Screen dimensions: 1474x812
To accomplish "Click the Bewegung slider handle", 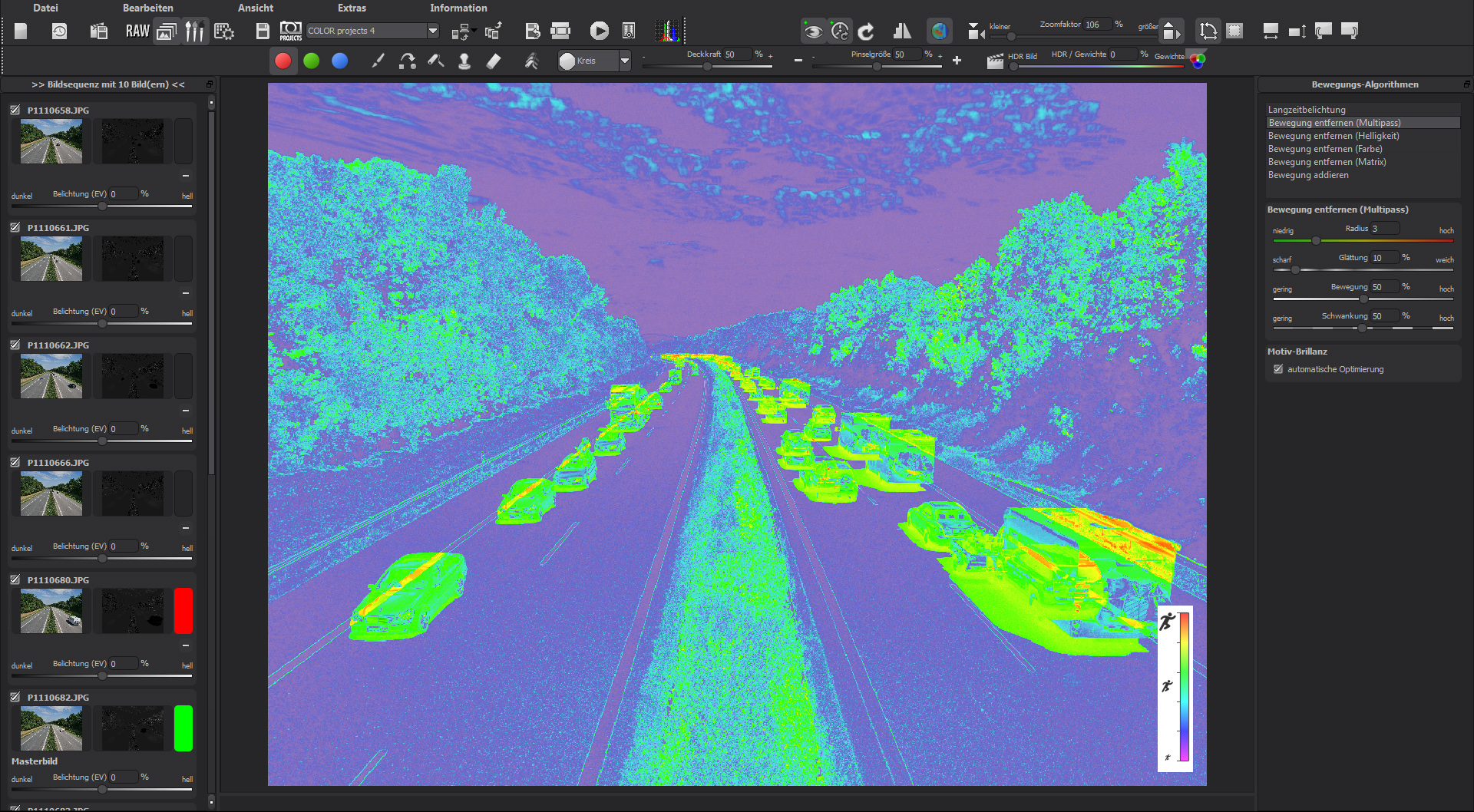I will (1363, 299).
